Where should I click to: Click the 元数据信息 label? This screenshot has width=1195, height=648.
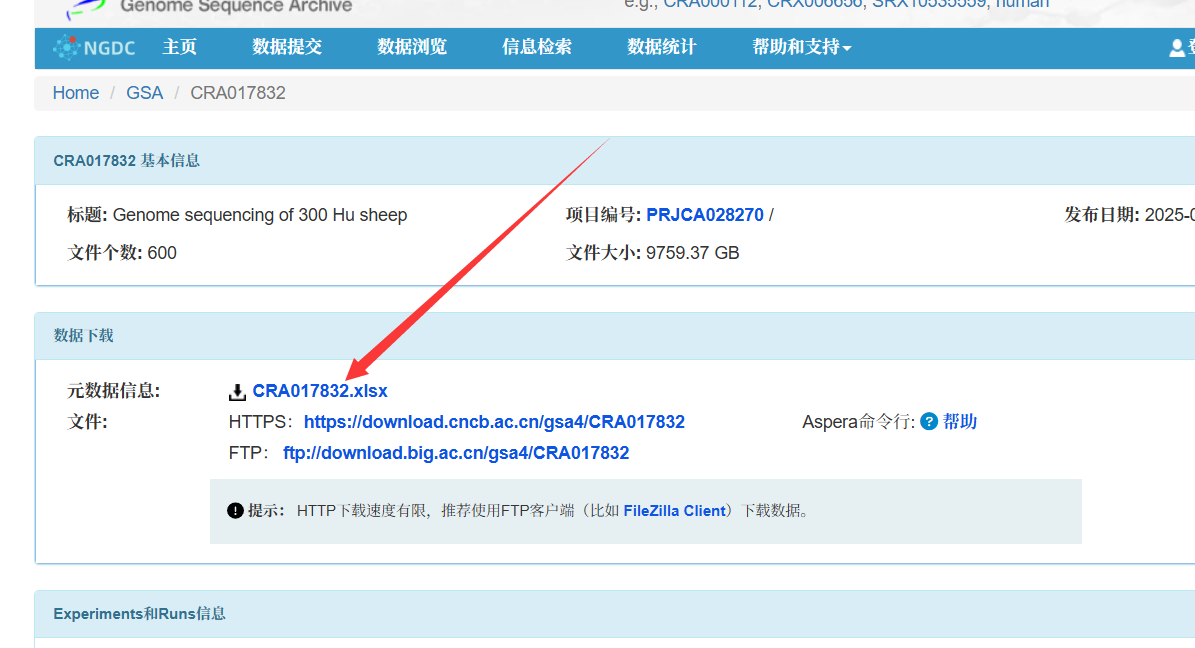pyautogui.click(x=114, y=391)
